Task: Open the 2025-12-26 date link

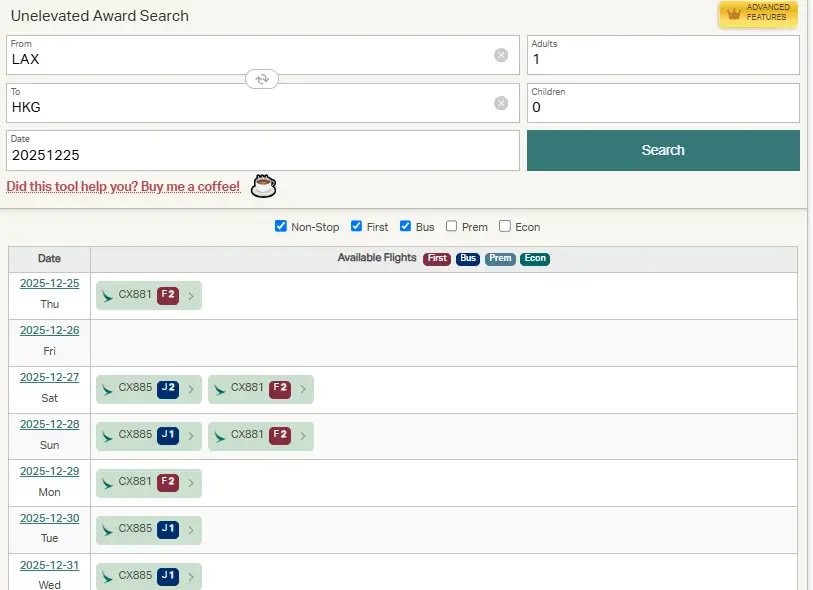Action: 50,330
